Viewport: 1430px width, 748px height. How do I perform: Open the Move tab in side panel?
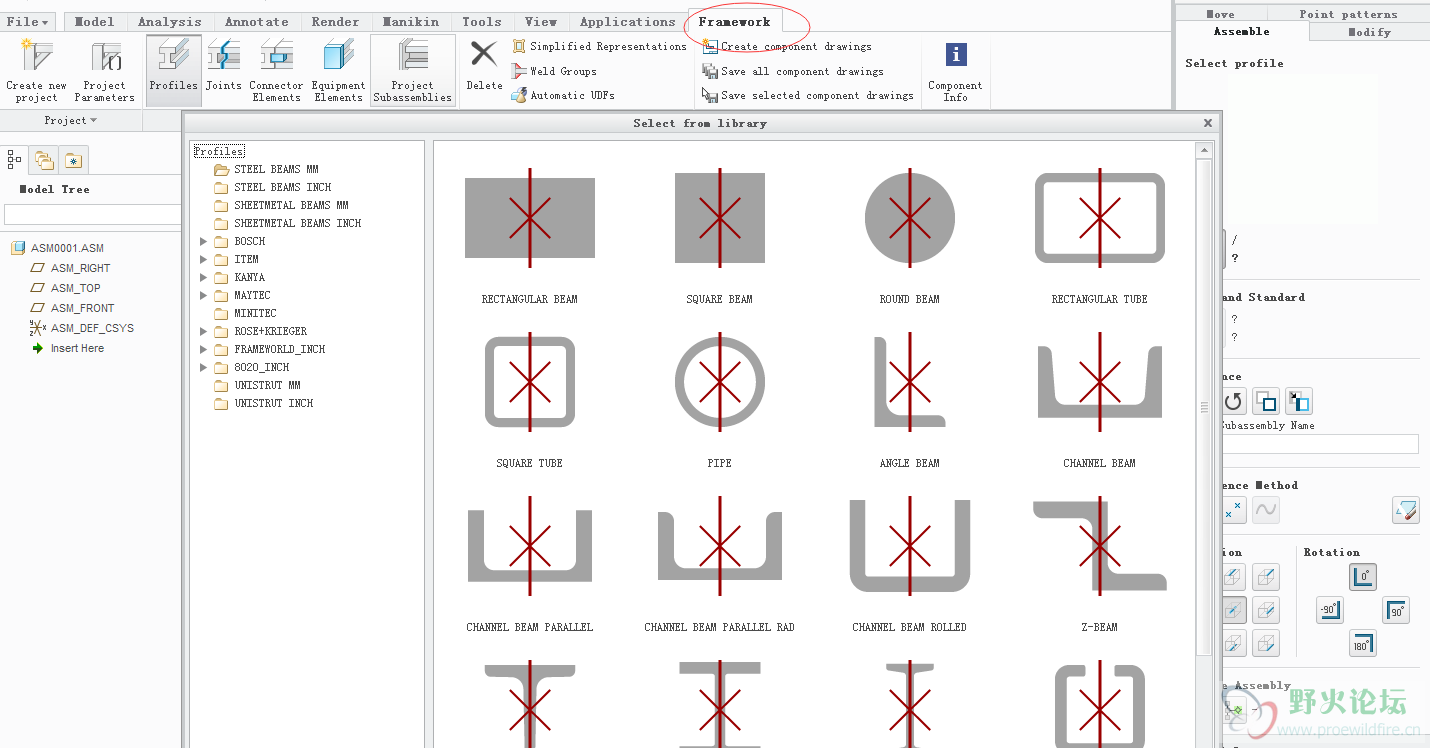coord(1220,14)
